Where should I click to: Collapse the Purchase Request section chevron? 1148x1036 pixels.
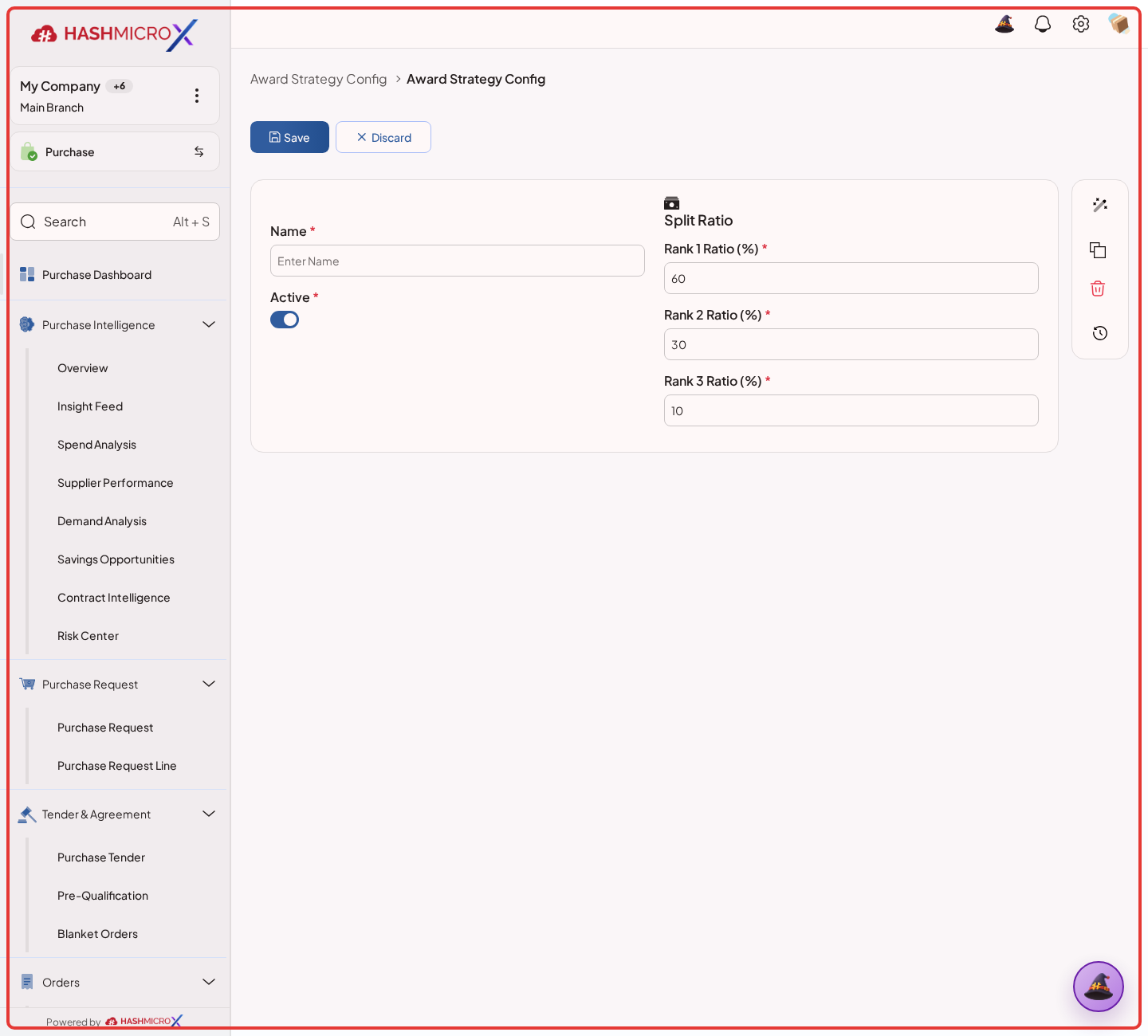tap(209, 684)
